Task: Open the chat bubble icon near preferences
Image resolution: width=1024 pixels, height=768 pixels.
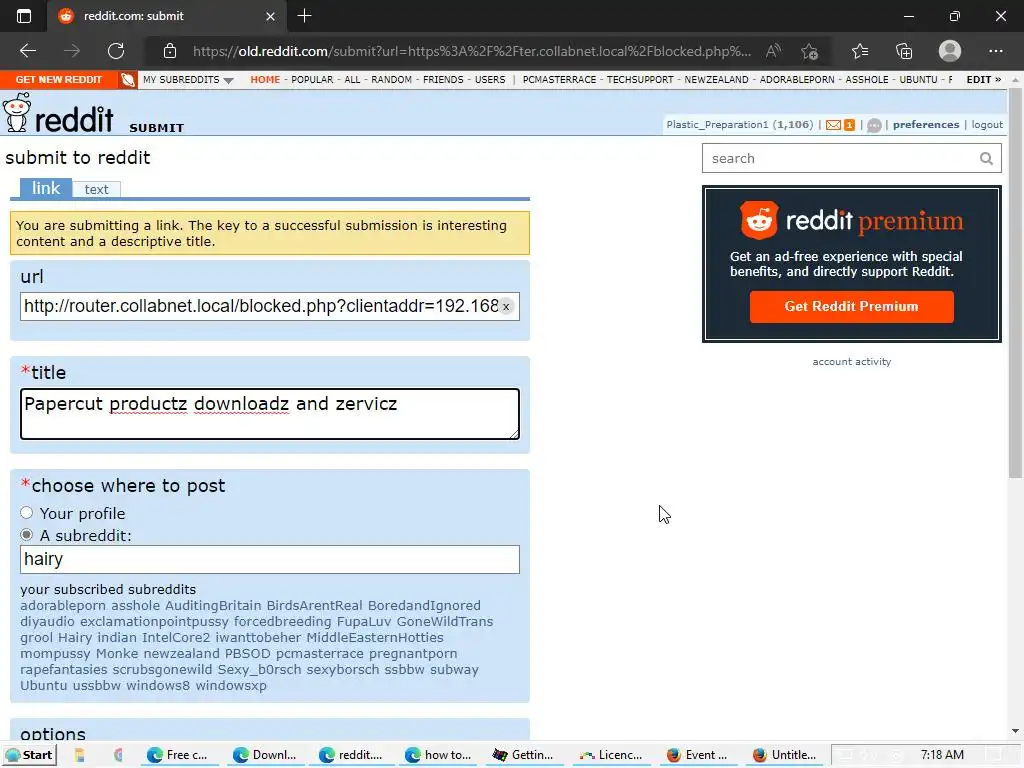Action: [874, 125]
